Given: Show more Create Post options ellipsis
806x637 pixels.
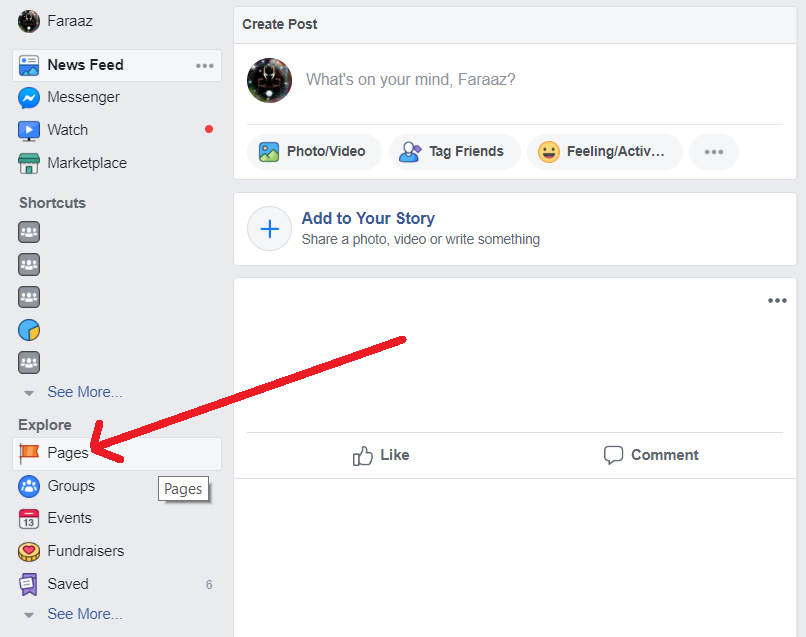Looking at the screenshot, I should (x=713, y=152).
